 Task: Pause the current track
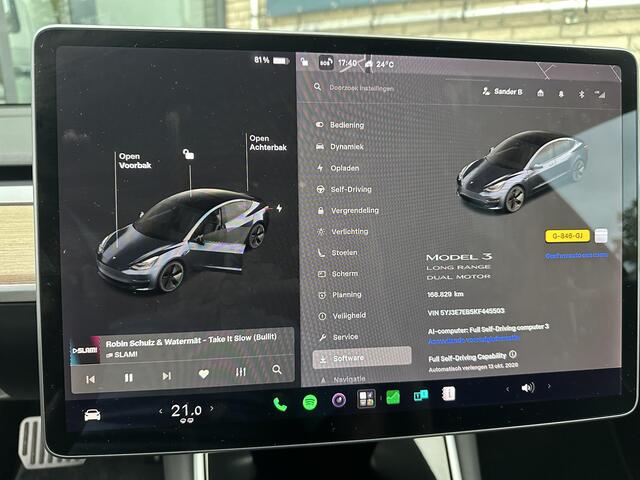pos(129,378)
